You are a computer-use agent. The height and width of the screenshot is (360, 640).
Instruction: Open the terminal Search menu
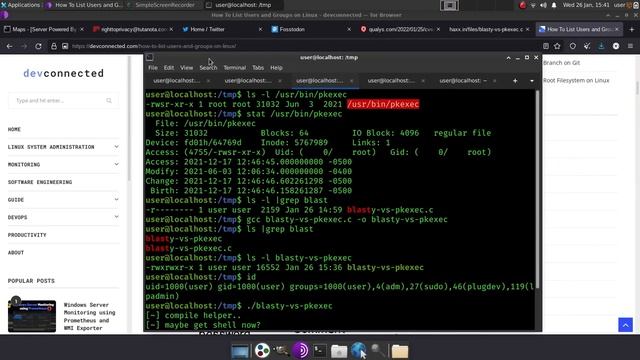[x=208, y=68]
